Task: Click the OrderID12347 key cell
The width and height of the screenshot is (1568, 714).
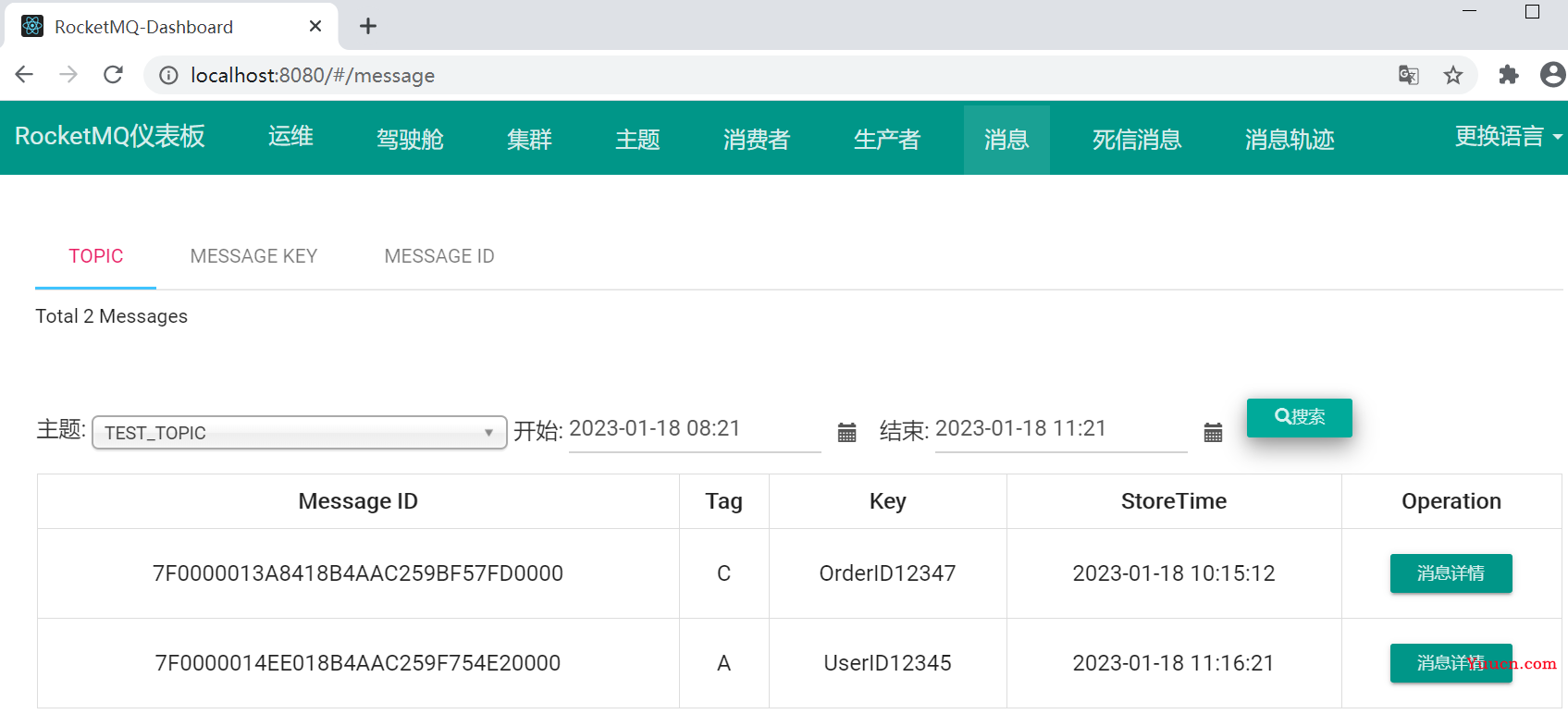Action: tap(887, 573)
